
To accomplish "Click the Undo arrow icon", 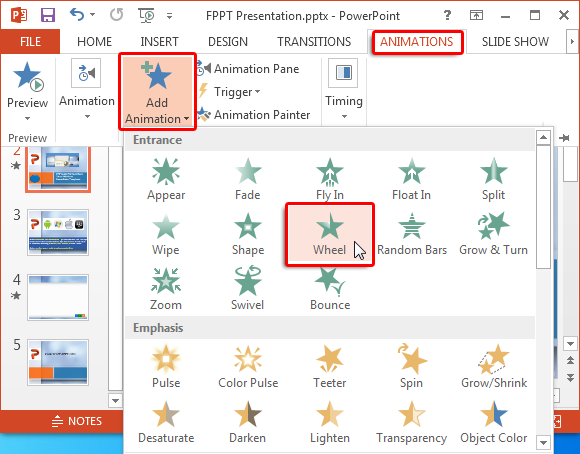I will (x=77, y=15).
